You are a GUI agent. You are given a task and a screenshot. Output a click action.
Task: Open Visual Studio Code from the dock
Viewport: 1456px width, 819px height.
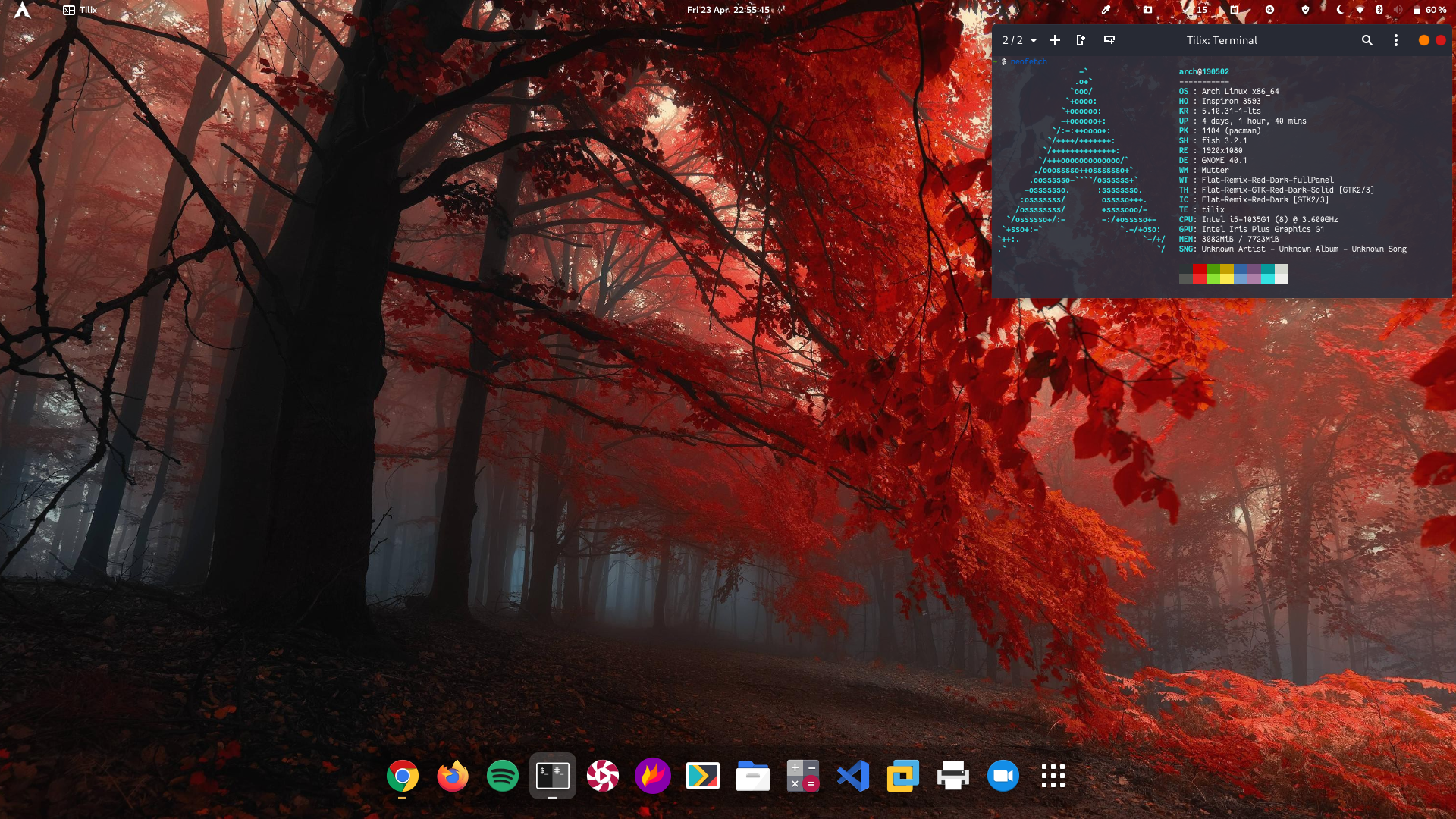coord(853,776)
